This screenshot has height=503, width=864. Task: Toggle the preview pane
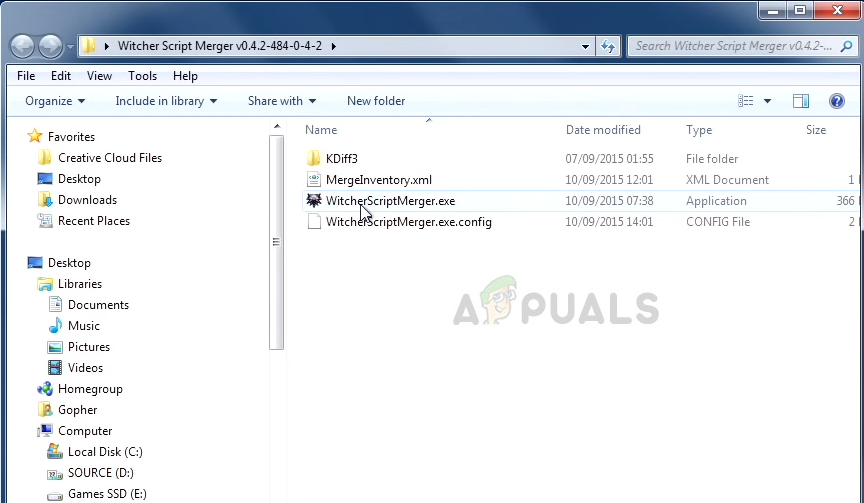coord(801,101)
